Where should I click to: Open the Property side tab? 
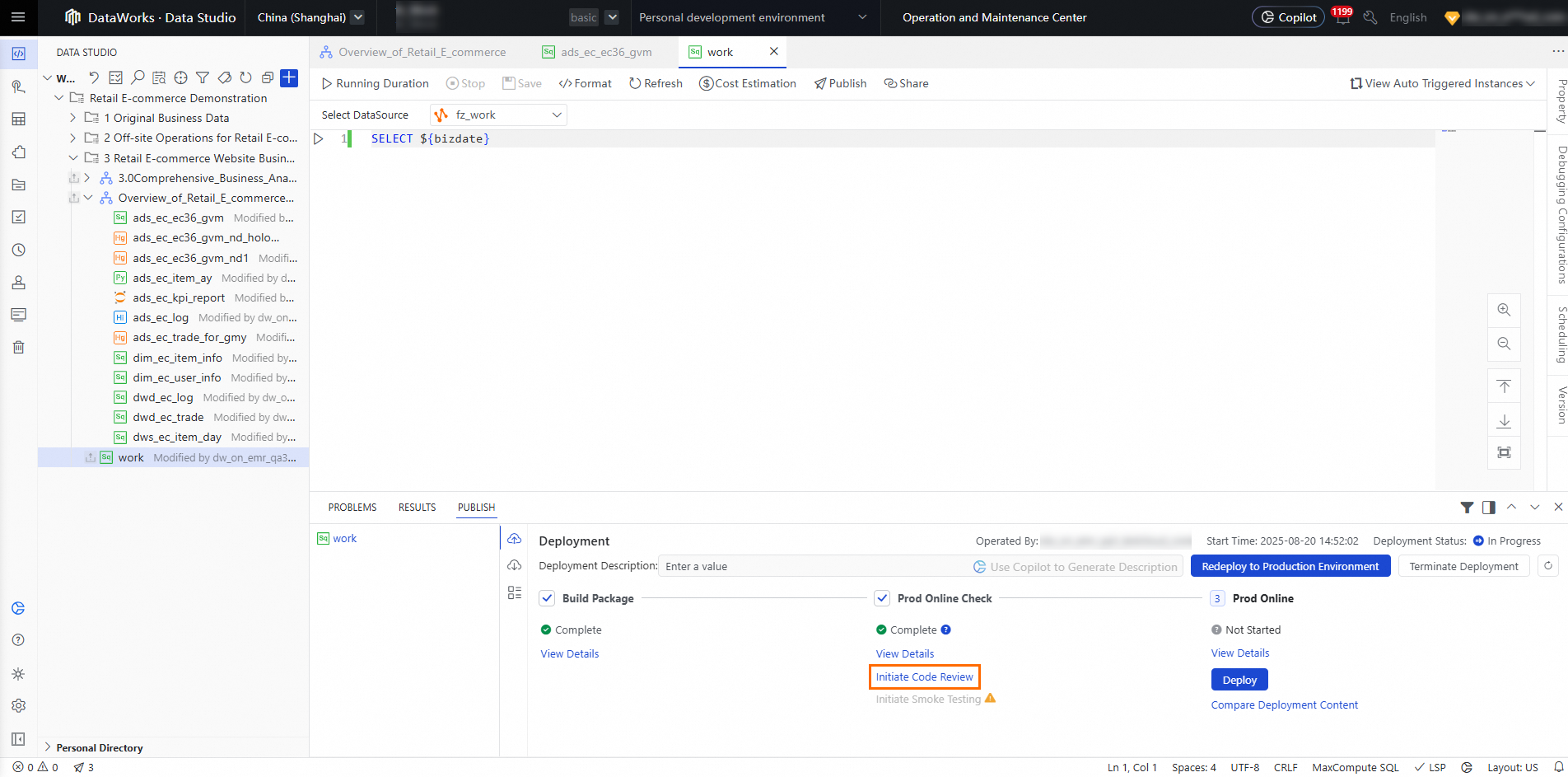(1561, 101)
